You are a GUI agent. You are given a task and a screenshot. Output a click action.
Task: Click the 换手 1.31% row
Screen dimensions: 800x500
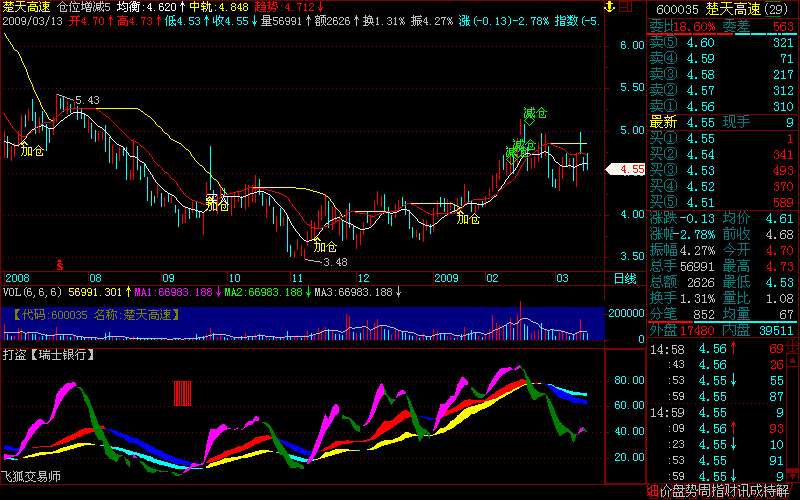coord(682,298)
